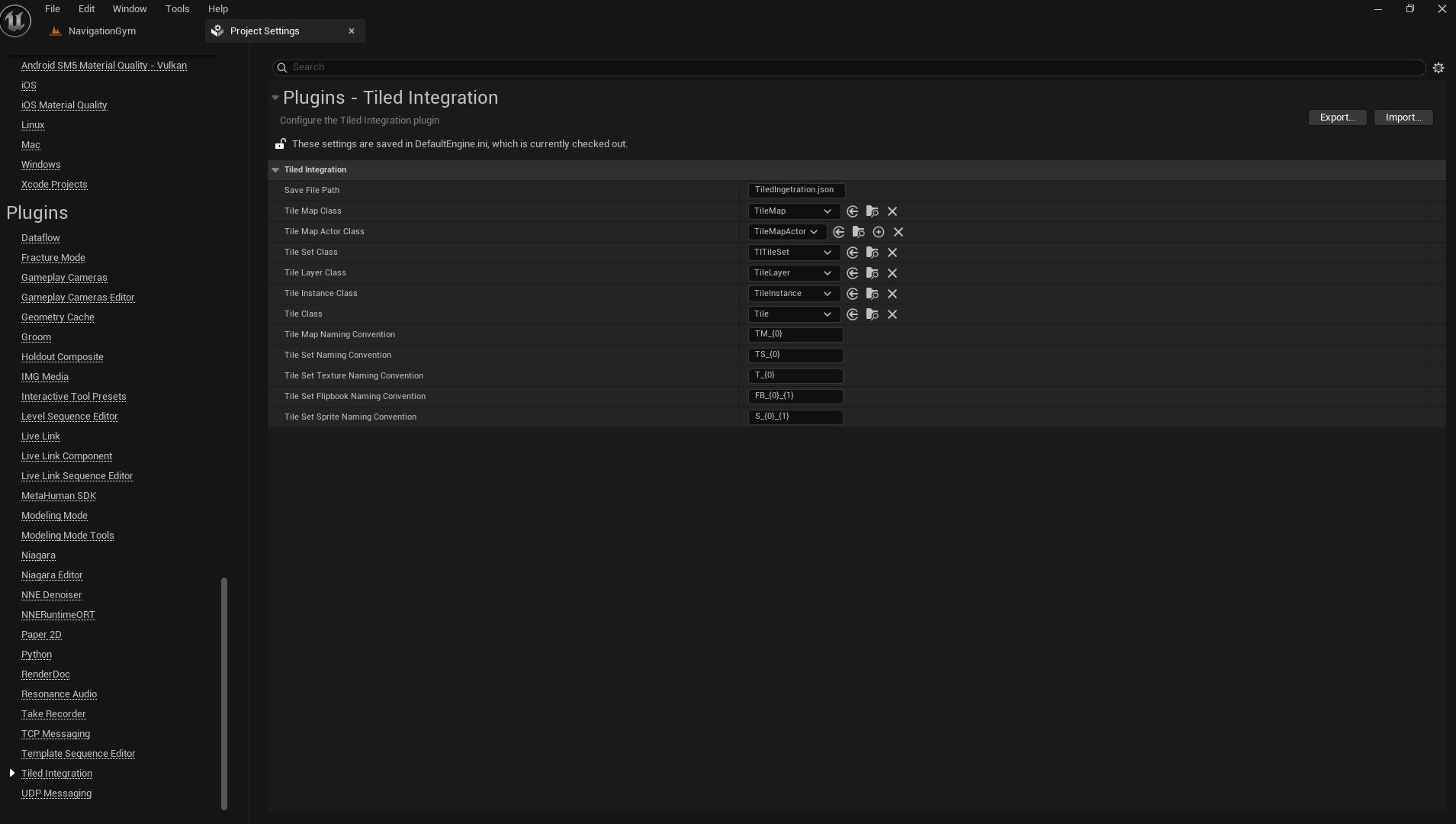Clear the Tile Map Actor Class value

(898, 232)
